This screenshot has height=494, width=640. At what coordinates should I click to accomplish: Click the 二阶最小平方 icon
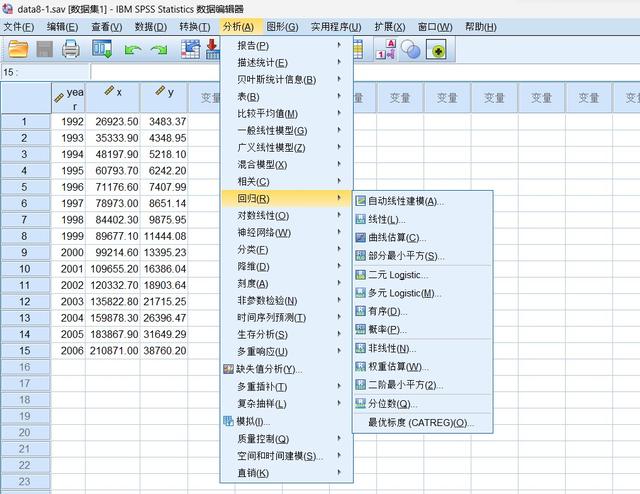click(x=360, y=385)
